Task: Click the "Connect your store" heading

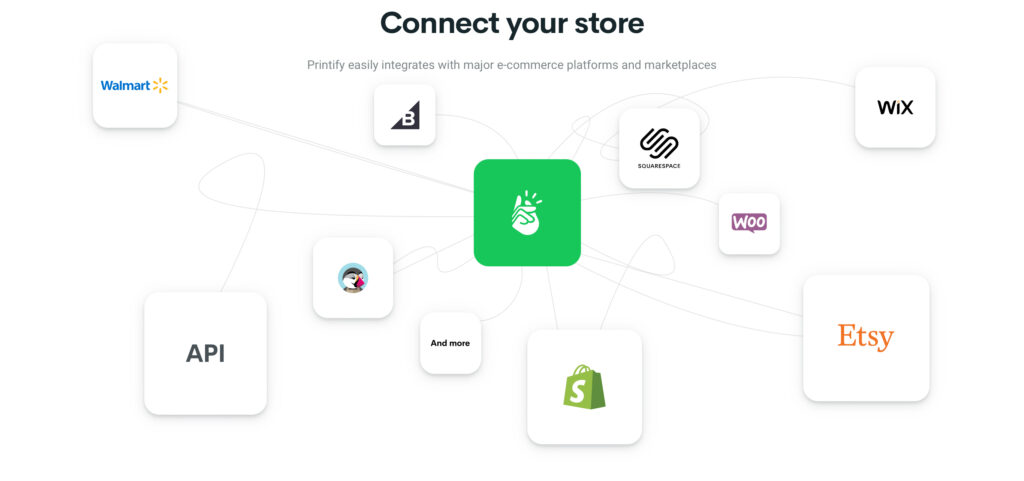Action: click(x=512, y=23)
